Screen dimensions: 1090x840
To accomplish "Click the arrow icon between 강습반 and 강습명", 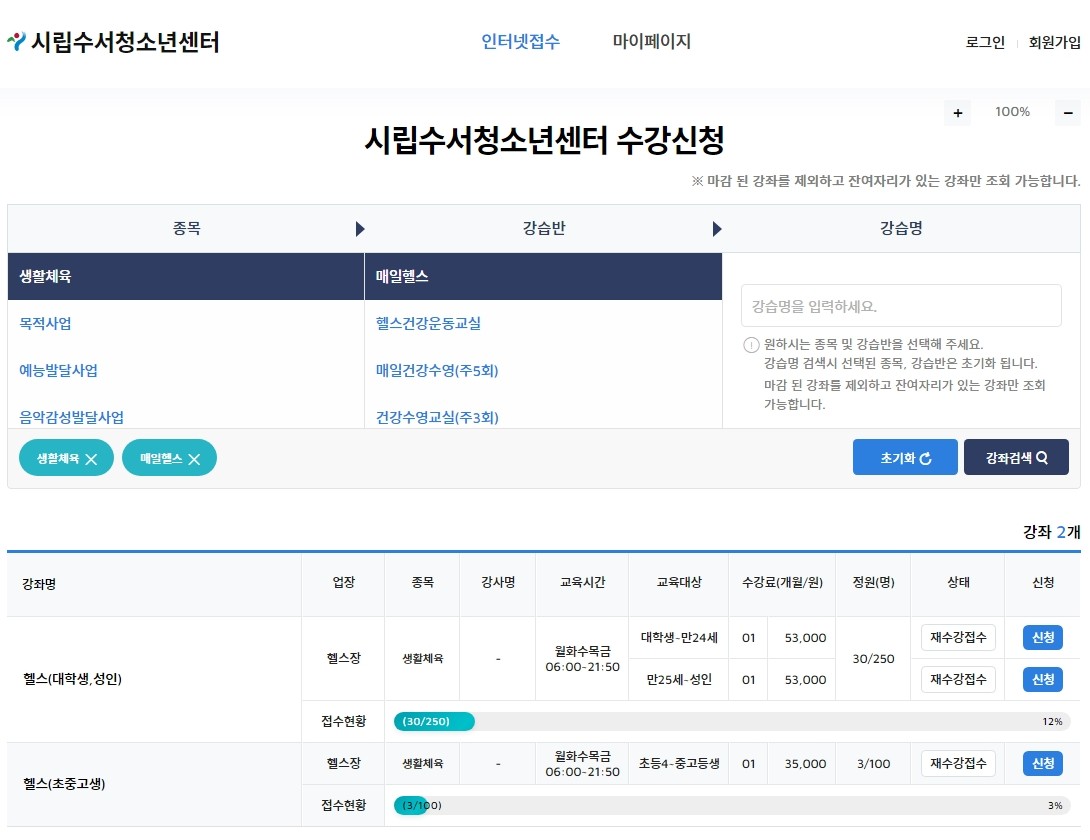I will [716, 228].
